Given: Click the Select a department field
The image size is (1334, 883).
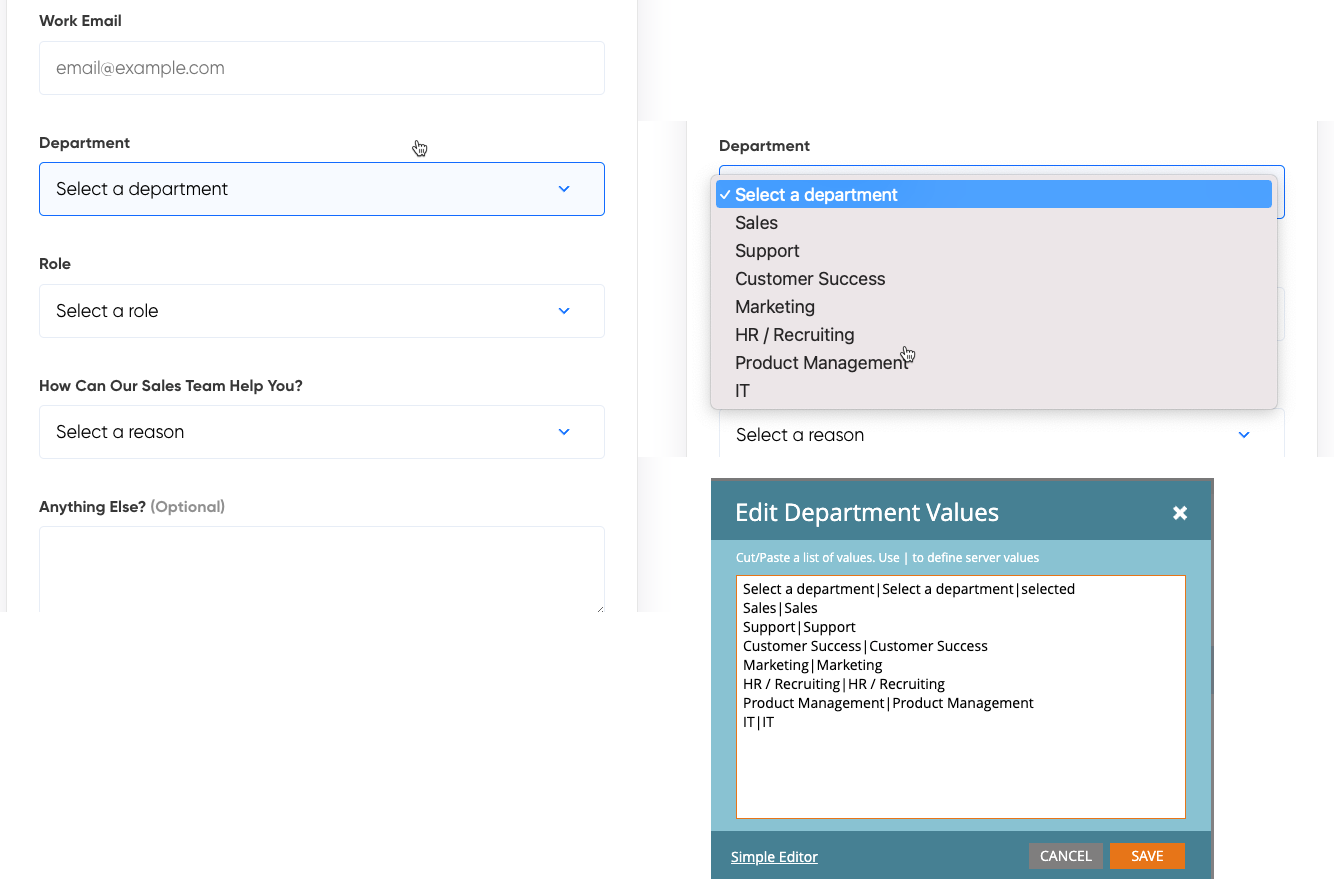Looking at the screenshot, I should pyautogui.click(x=321, y=188).
